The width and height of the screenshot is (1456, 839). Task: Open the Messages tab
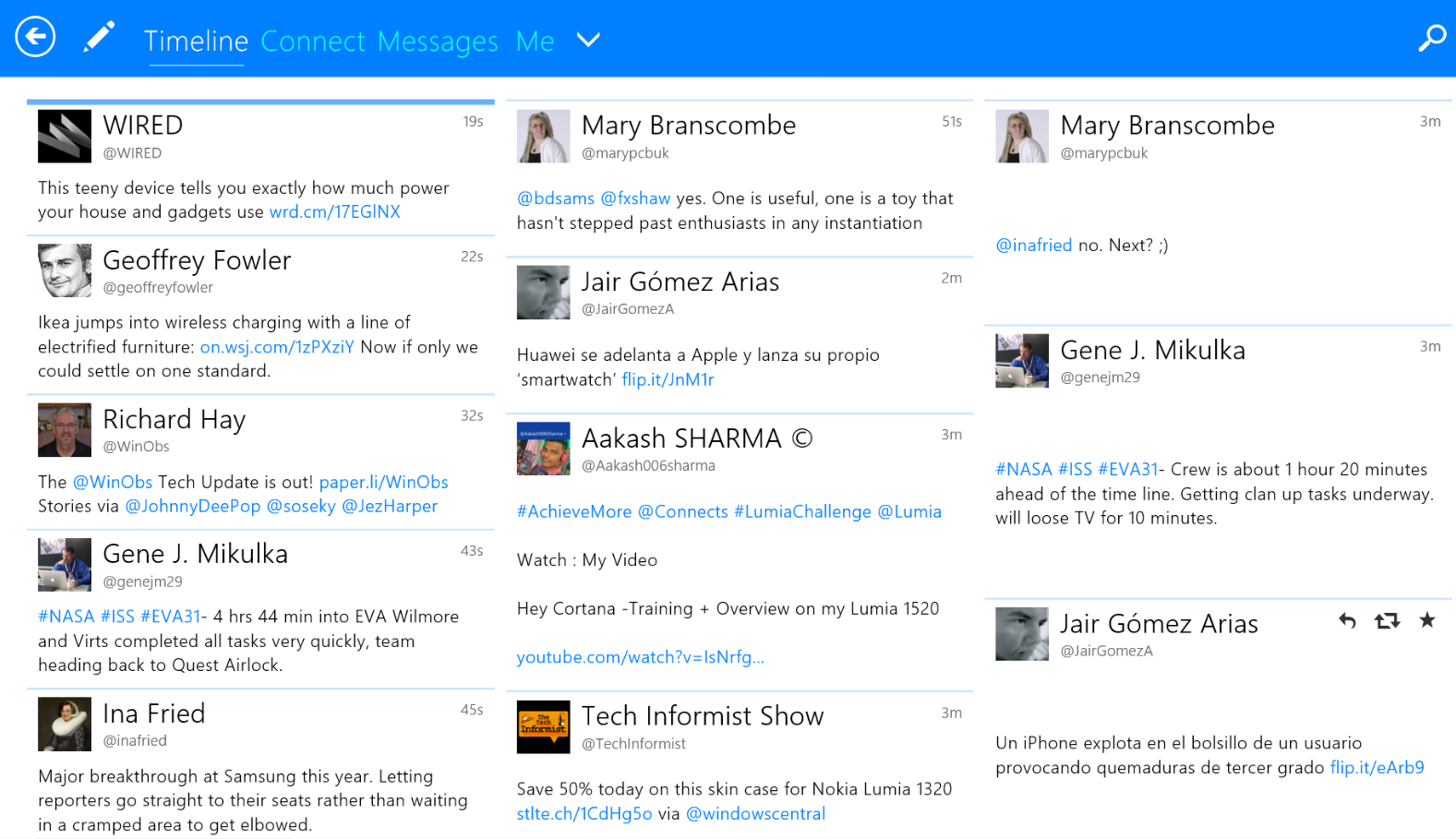(x=438, y=42)
